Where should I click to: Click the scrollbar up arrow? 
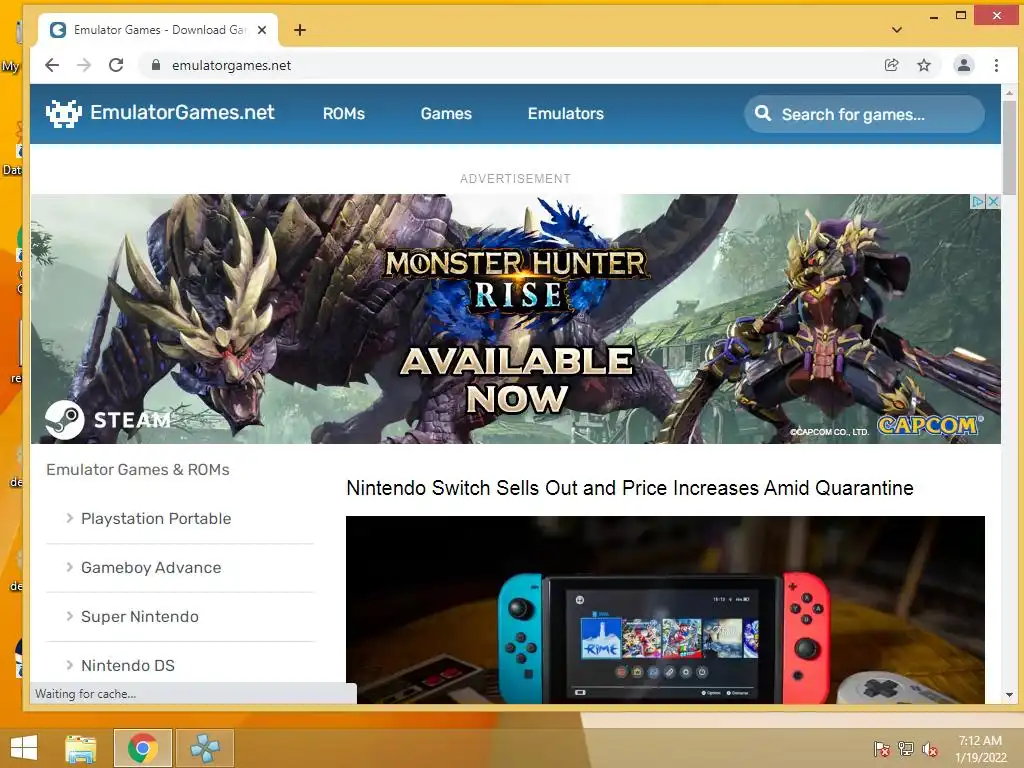click(x=1010, y=93)
